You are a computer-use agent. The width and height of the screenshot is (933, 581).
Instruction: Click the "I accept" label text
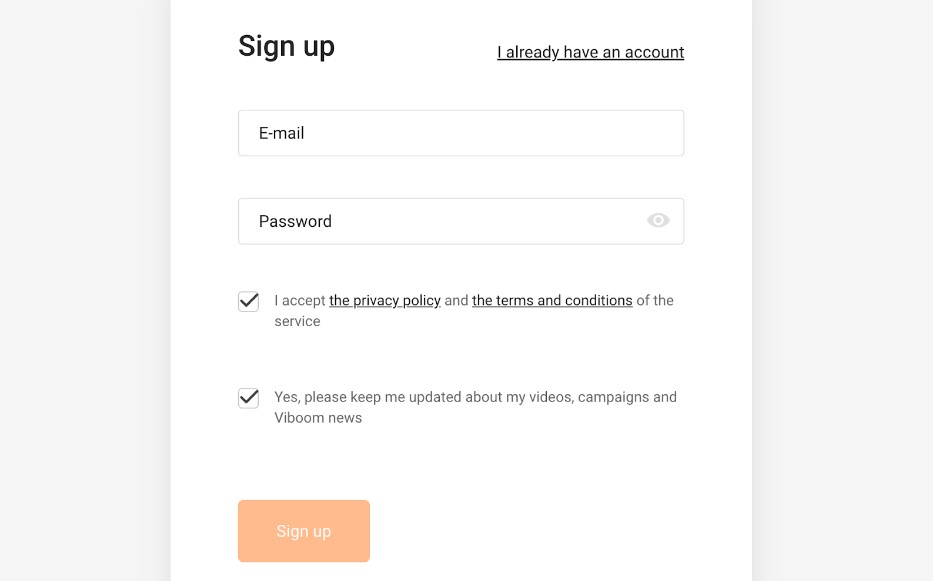click(300, 300)
